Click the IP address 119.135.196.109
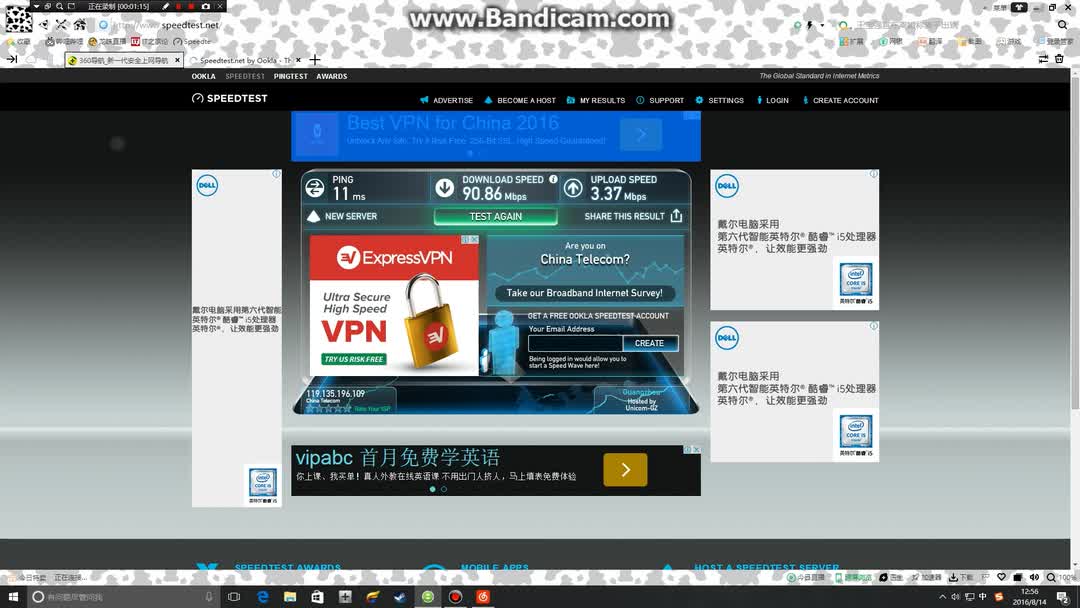This screenshot has width=1080, height=608. (335, 394)
